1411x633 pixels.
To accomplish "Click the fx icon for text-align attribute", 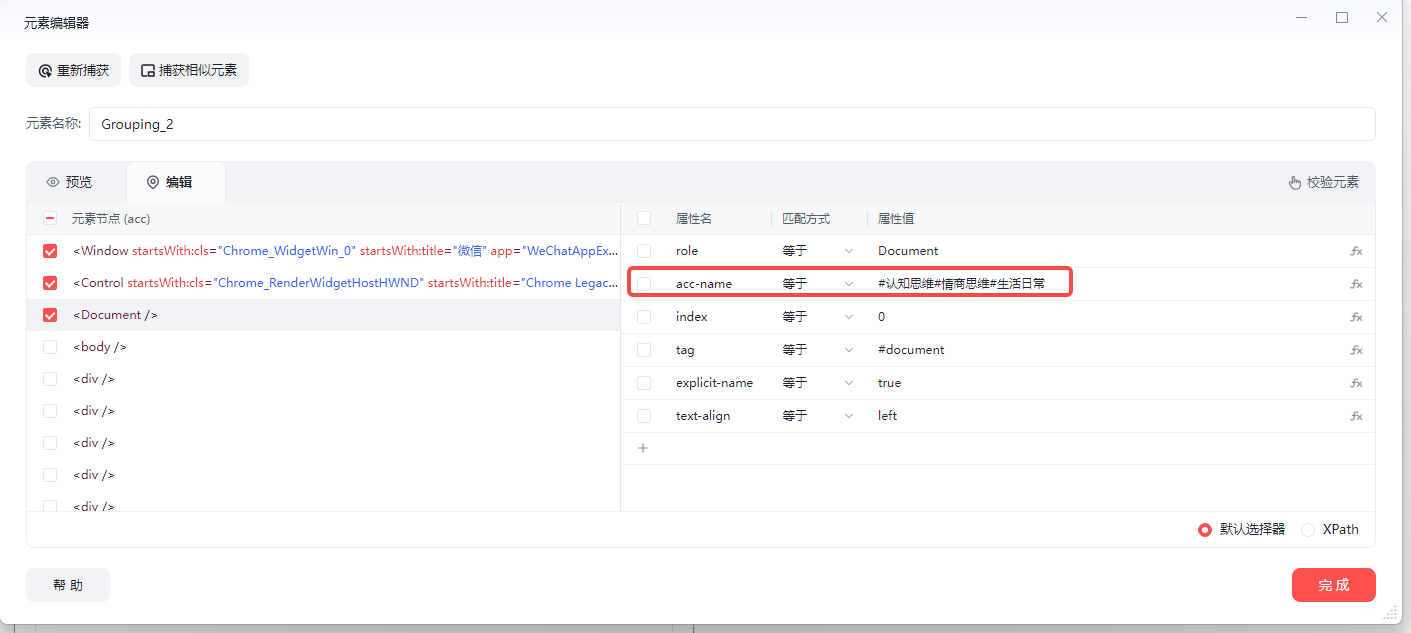I will 1356,416.
